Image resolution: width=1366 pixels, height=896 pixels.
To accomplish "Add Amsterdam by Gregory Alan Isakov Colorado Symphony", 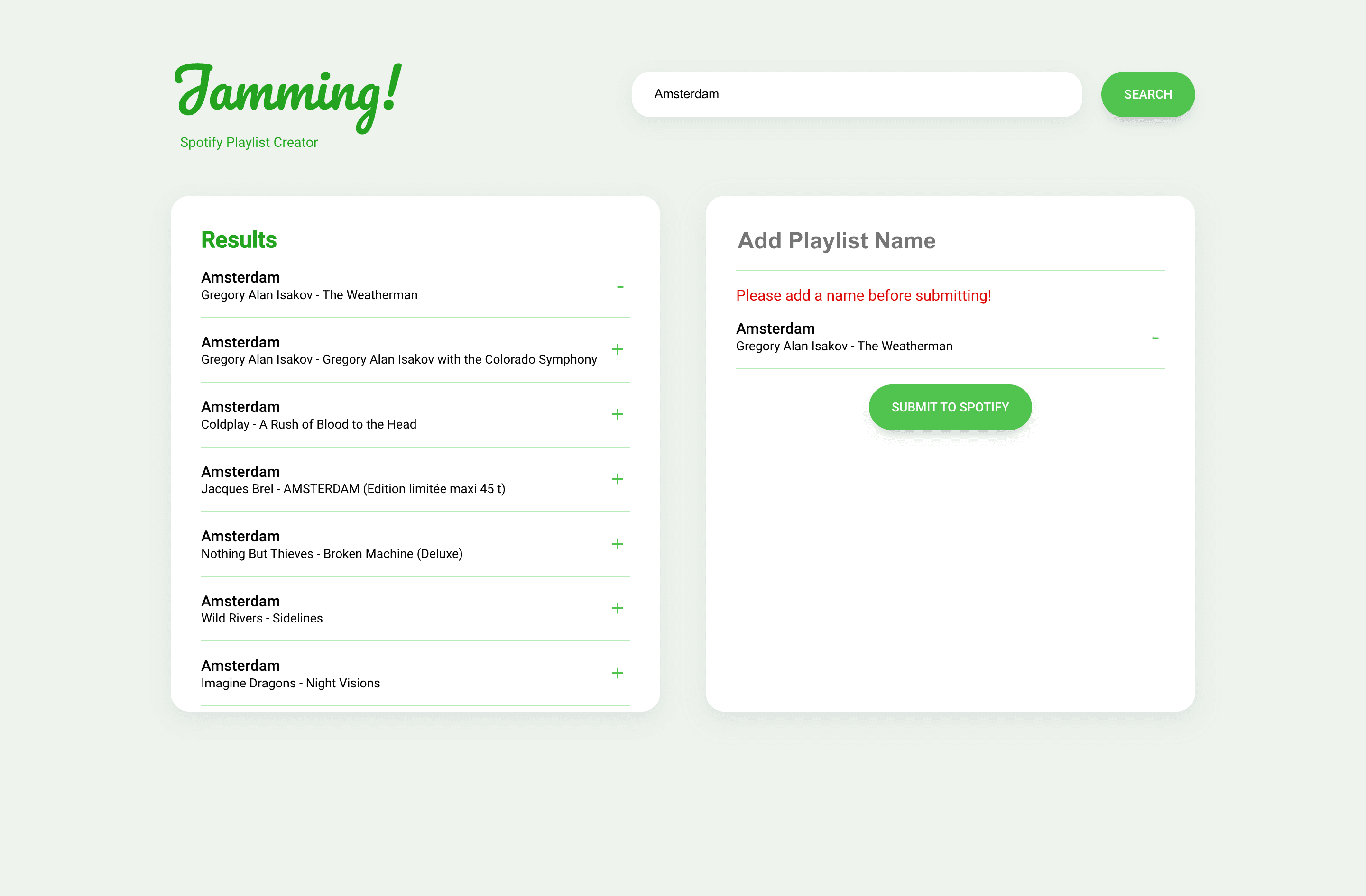I will tap(618, 350).
